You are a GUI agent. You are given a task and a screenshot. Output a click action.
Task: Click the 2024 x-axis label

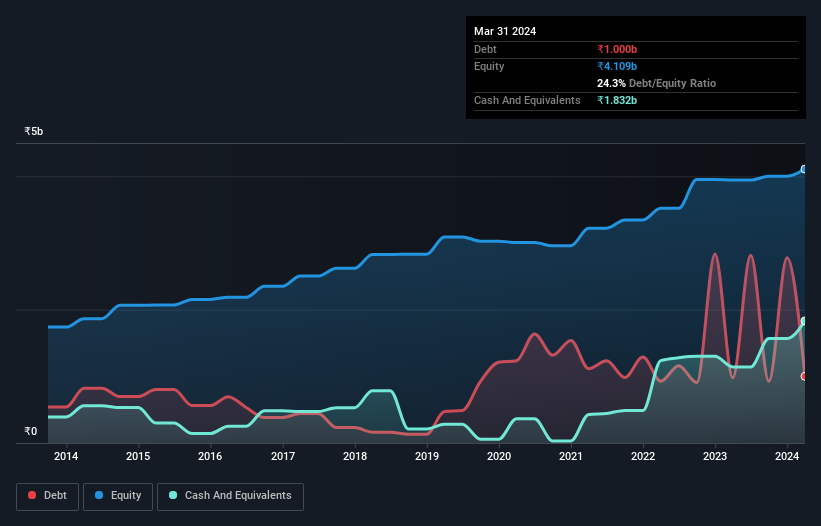coord(787,456)
